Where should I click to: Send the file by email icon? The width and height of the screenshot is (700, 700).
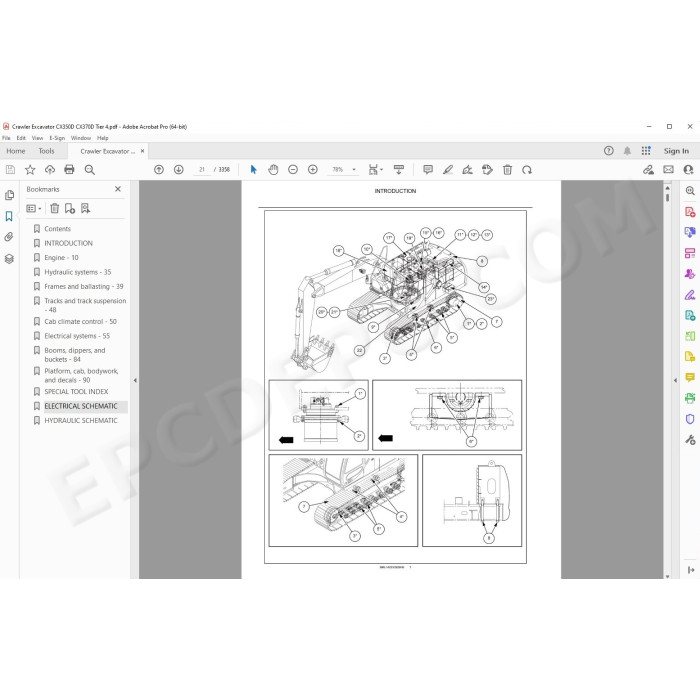pos(668,170)
